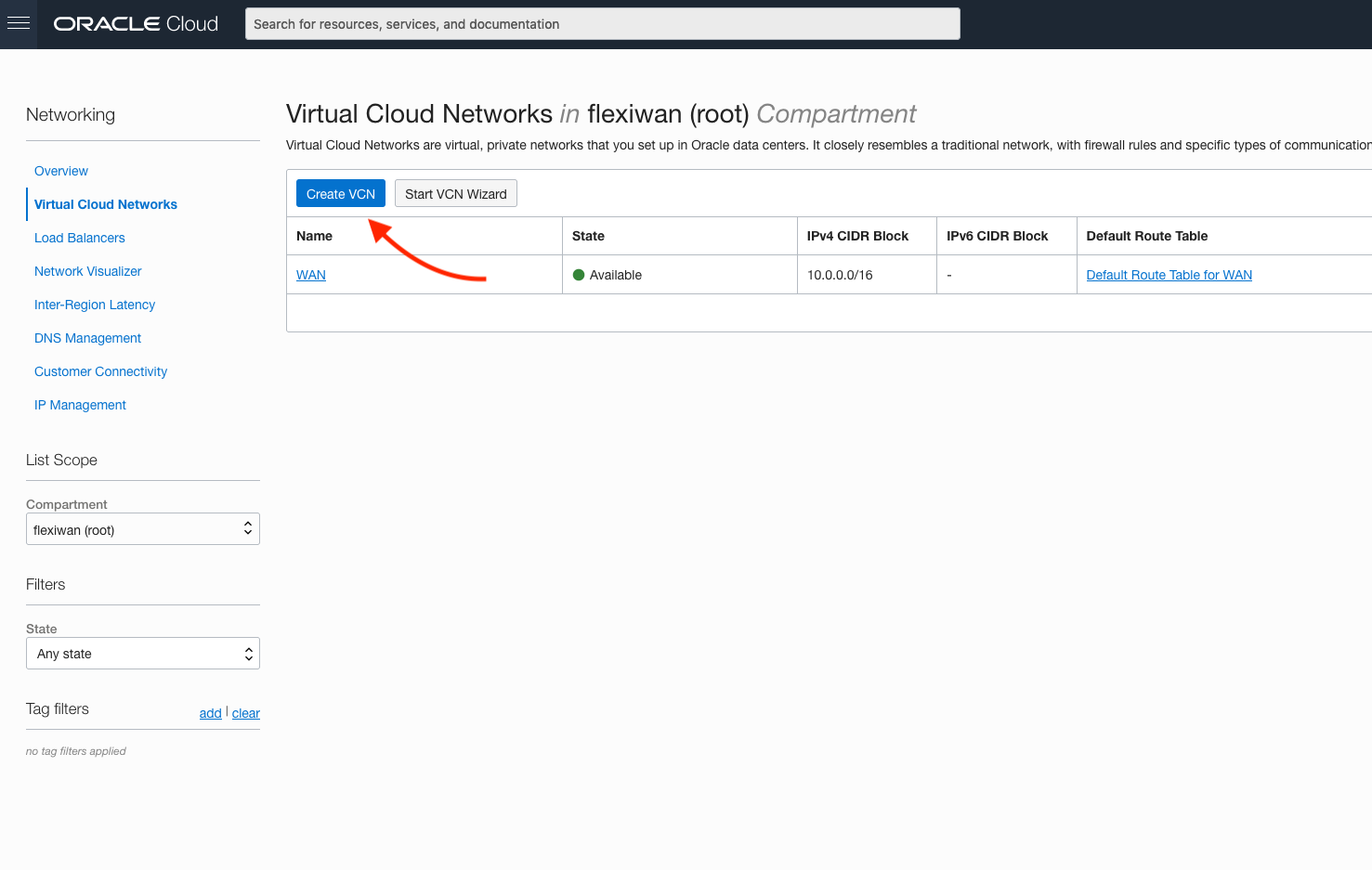1372x870 pixels.
Task: Select Virtual Cloud Networks in sidebar
Action: [106, 204]
